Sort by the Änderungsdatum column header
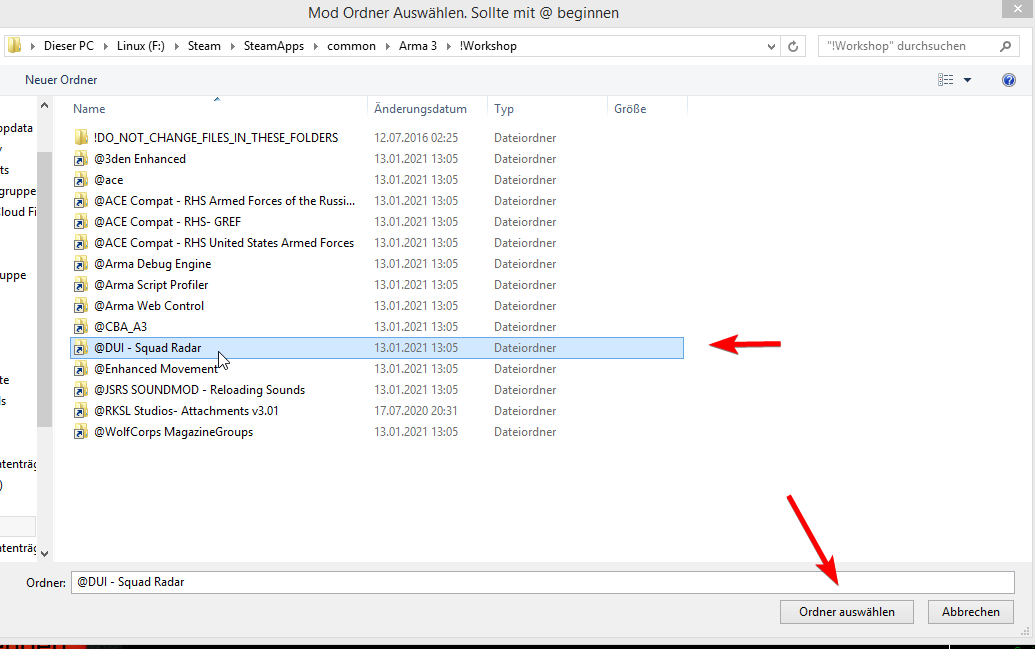This screenshot has width=1035, height=649. point(420,108)
